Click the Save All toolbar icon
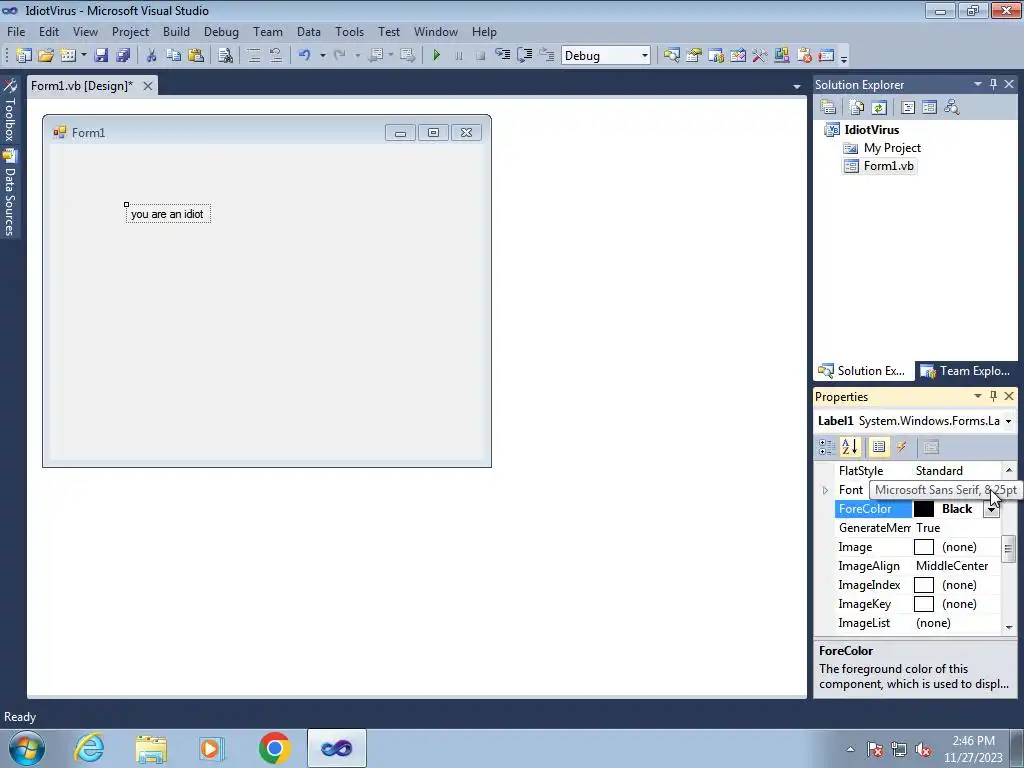 click(x=123, y=56)
